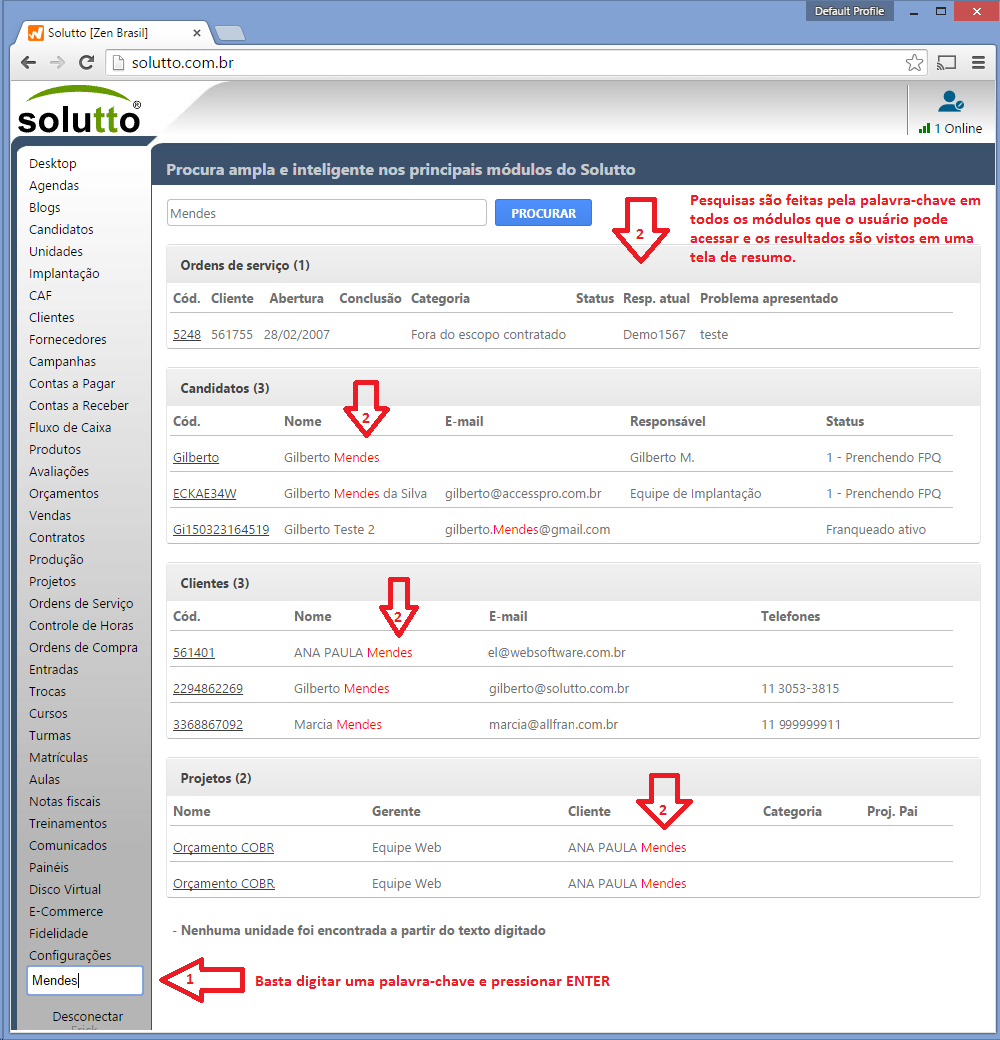Image resolution: width=1000 pixels, height=1040 pixels.
Task: Click the cast screen icon
Action: click(x=946, y=62)
